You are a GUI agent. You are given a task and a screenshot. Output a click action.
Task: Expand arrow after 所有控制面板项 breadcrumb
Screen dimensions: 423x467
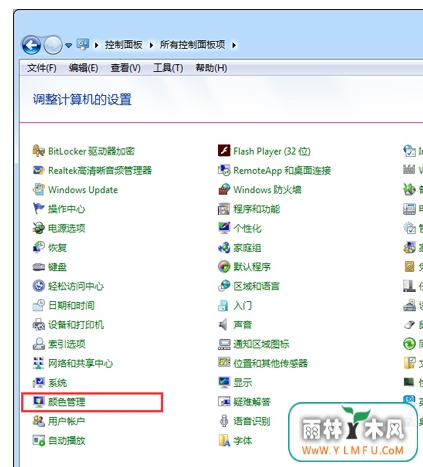coord(234,45)
